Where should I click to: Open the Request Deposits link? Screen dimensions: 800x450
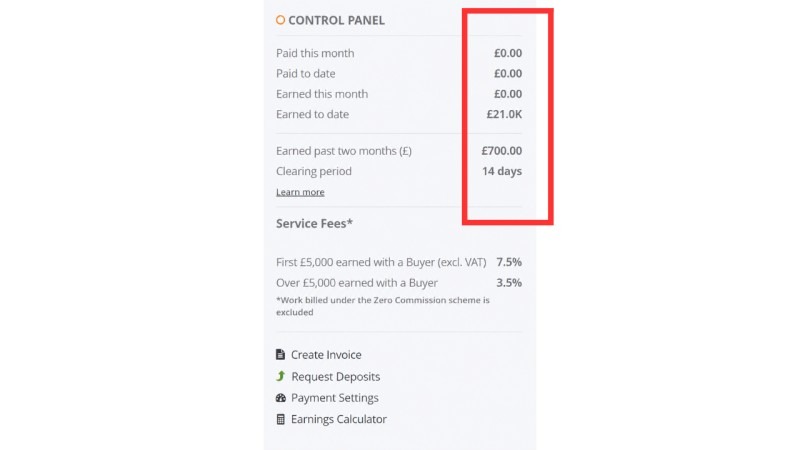pos(336,377)
